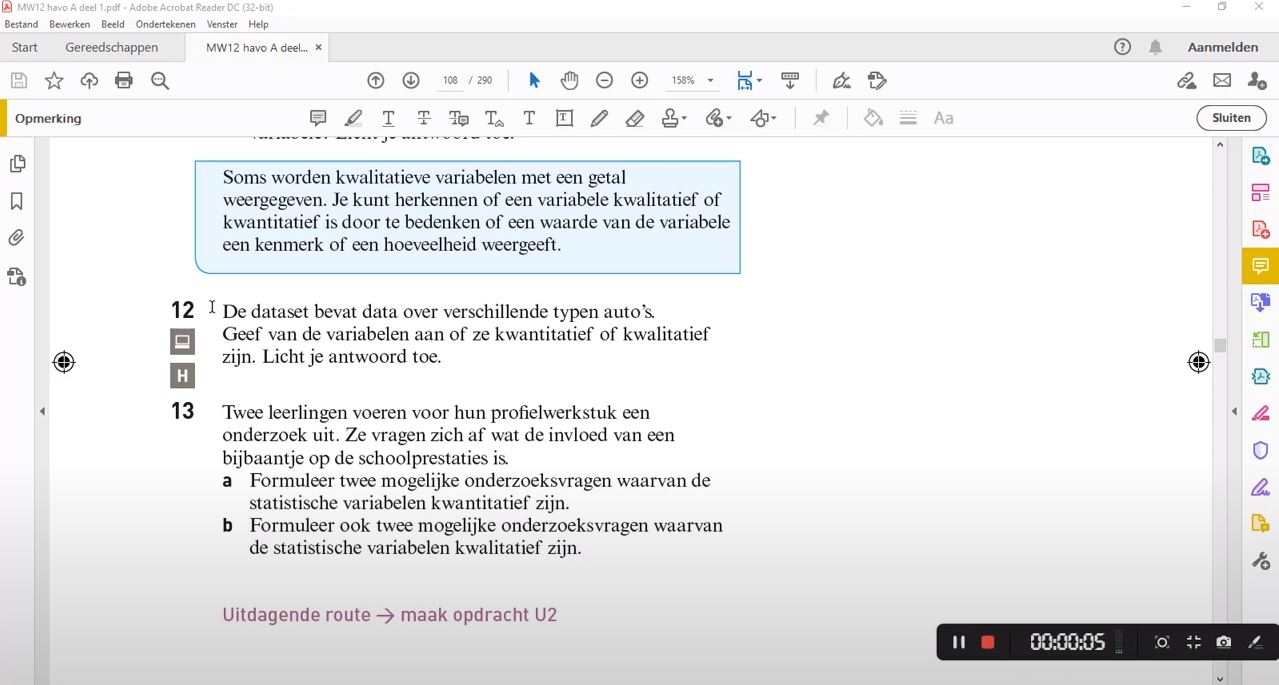Click the cloud upload icon
The image size is (1279, 685).
[89, 81]
